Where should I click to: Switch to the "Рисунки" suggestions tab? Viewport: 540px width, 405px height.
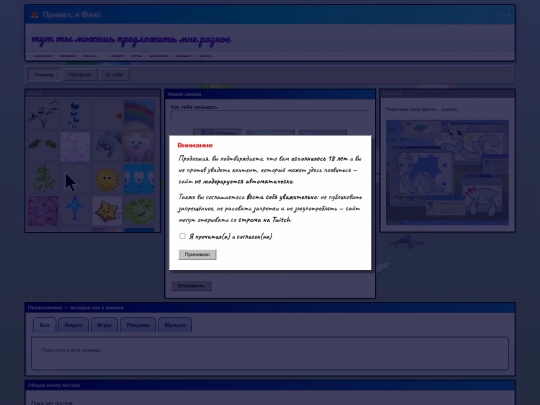click(138, 325)
